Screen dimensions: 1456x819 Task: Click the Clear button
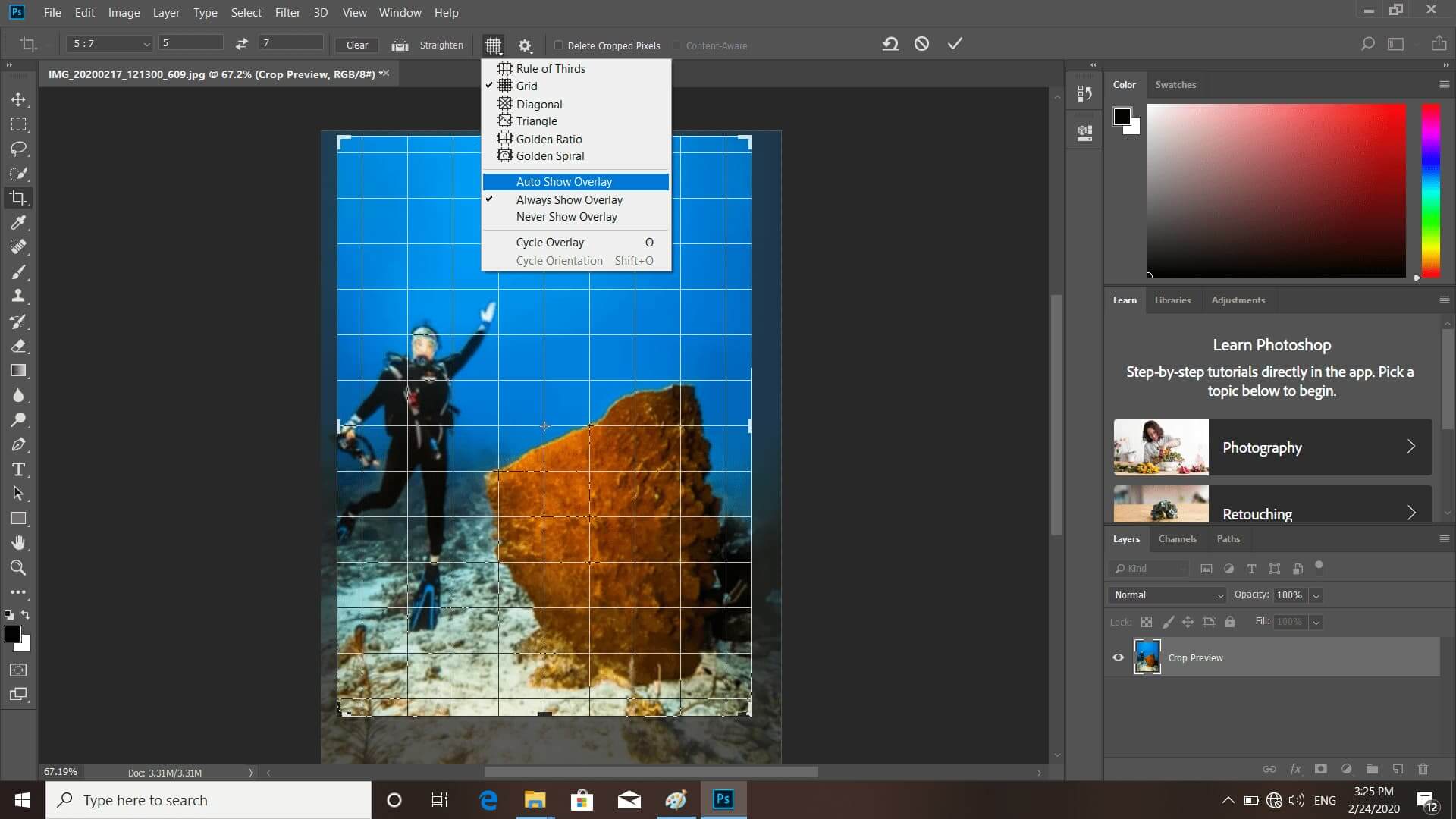tap(357, 45)
